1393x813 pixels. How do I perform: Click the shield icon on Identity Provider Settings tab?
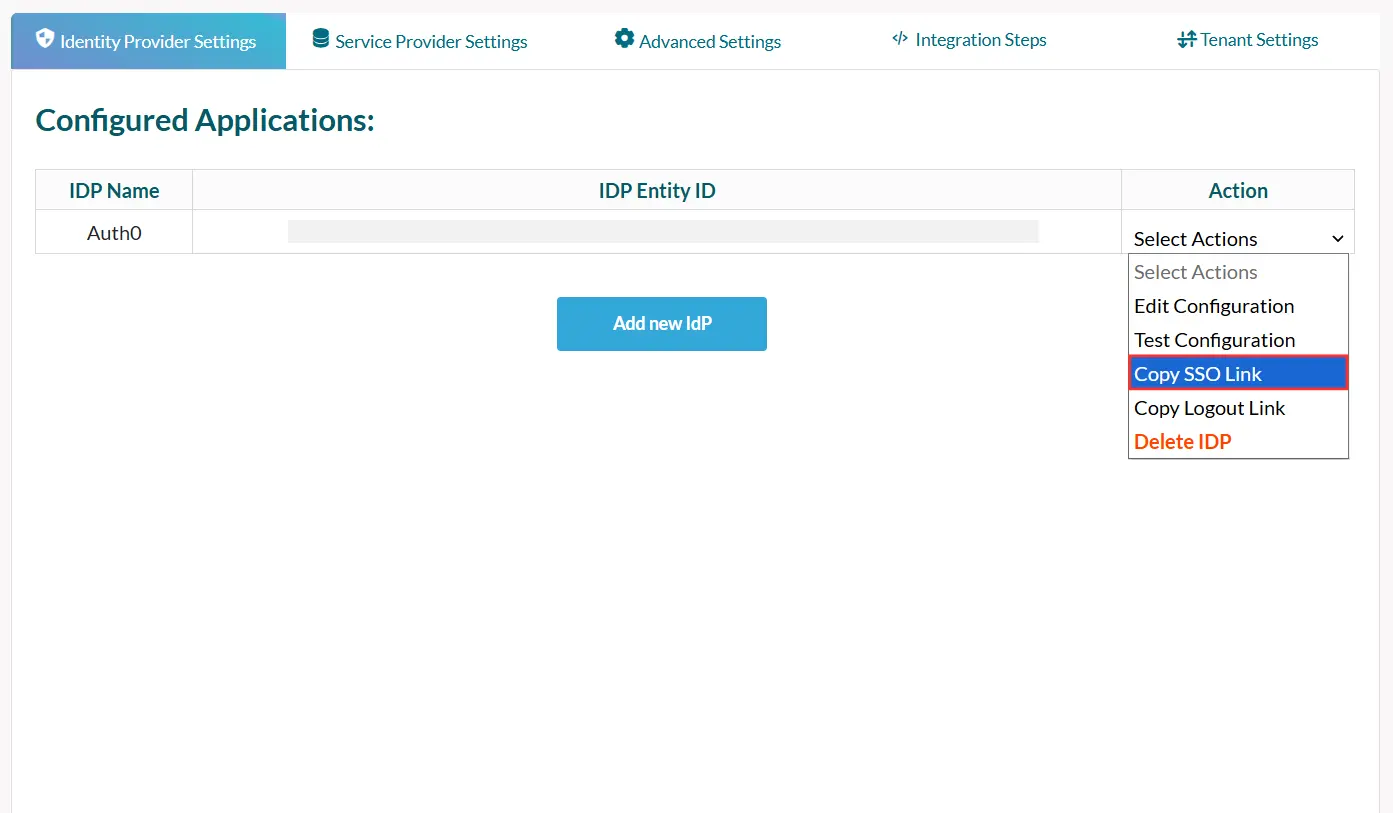coord(45,40)
